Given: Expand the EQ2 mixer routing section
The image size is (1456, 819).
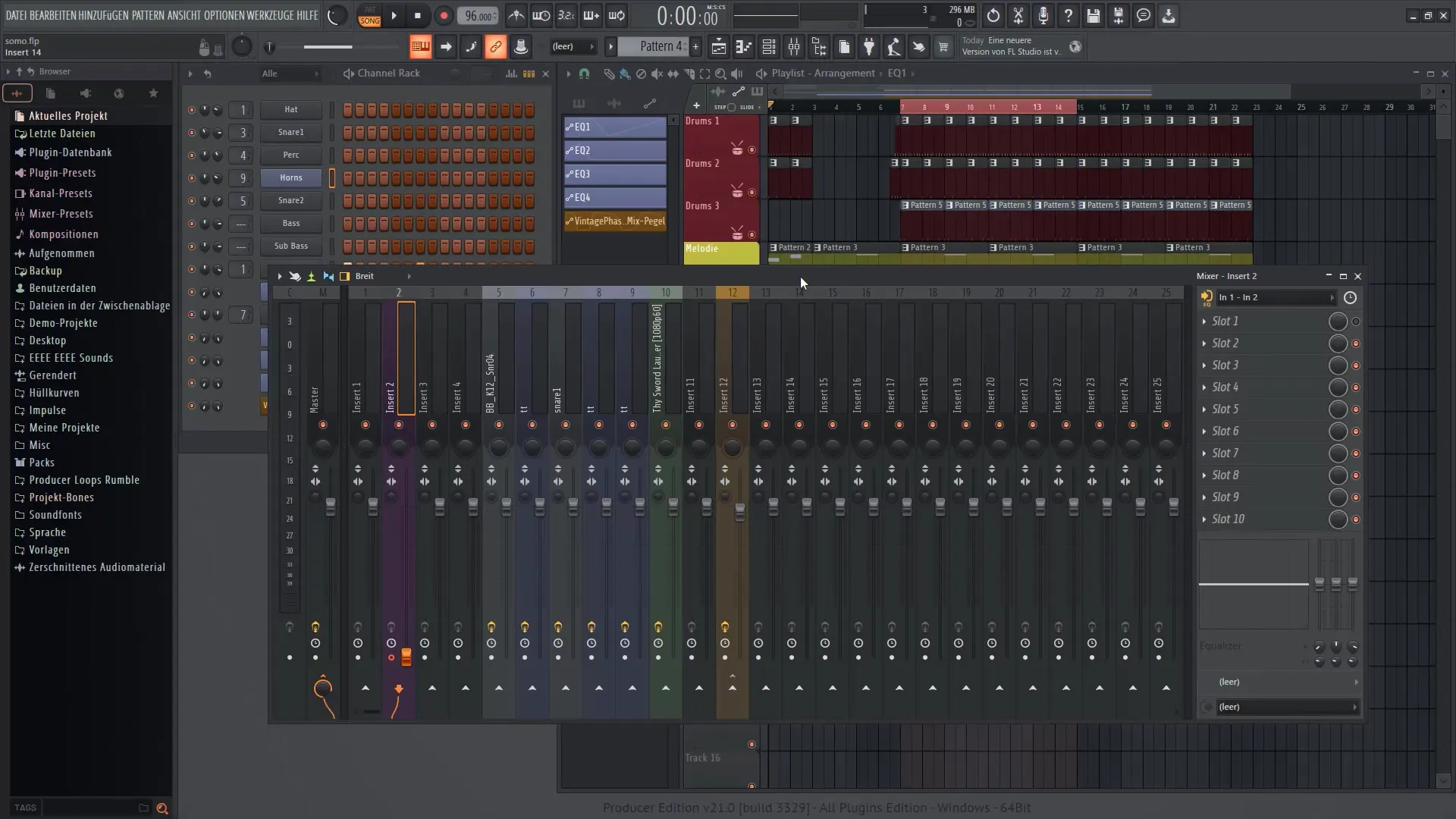Looking at the screenshot, I should (x=614, y=150).
